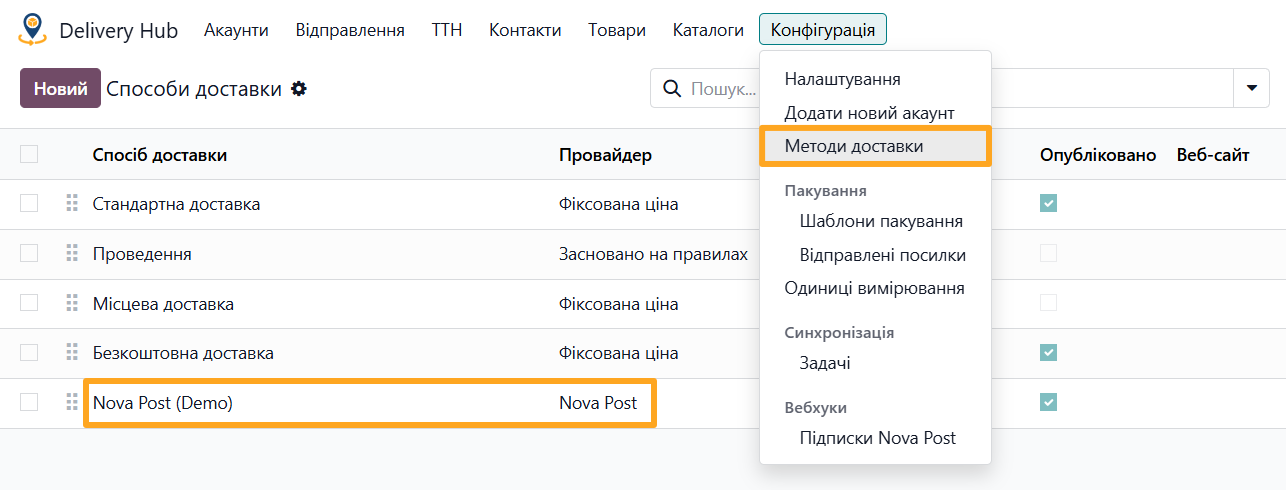Select the Проведення row checkbox
This screenshot has height=490, width=1286.
click(29, 253)
